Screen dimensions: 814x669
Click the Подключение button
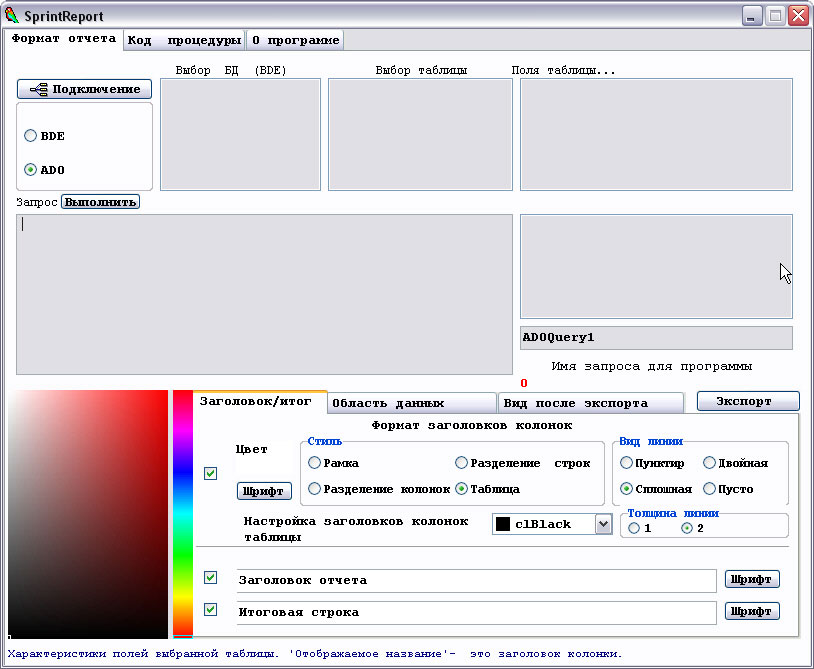tap(85, 89)
